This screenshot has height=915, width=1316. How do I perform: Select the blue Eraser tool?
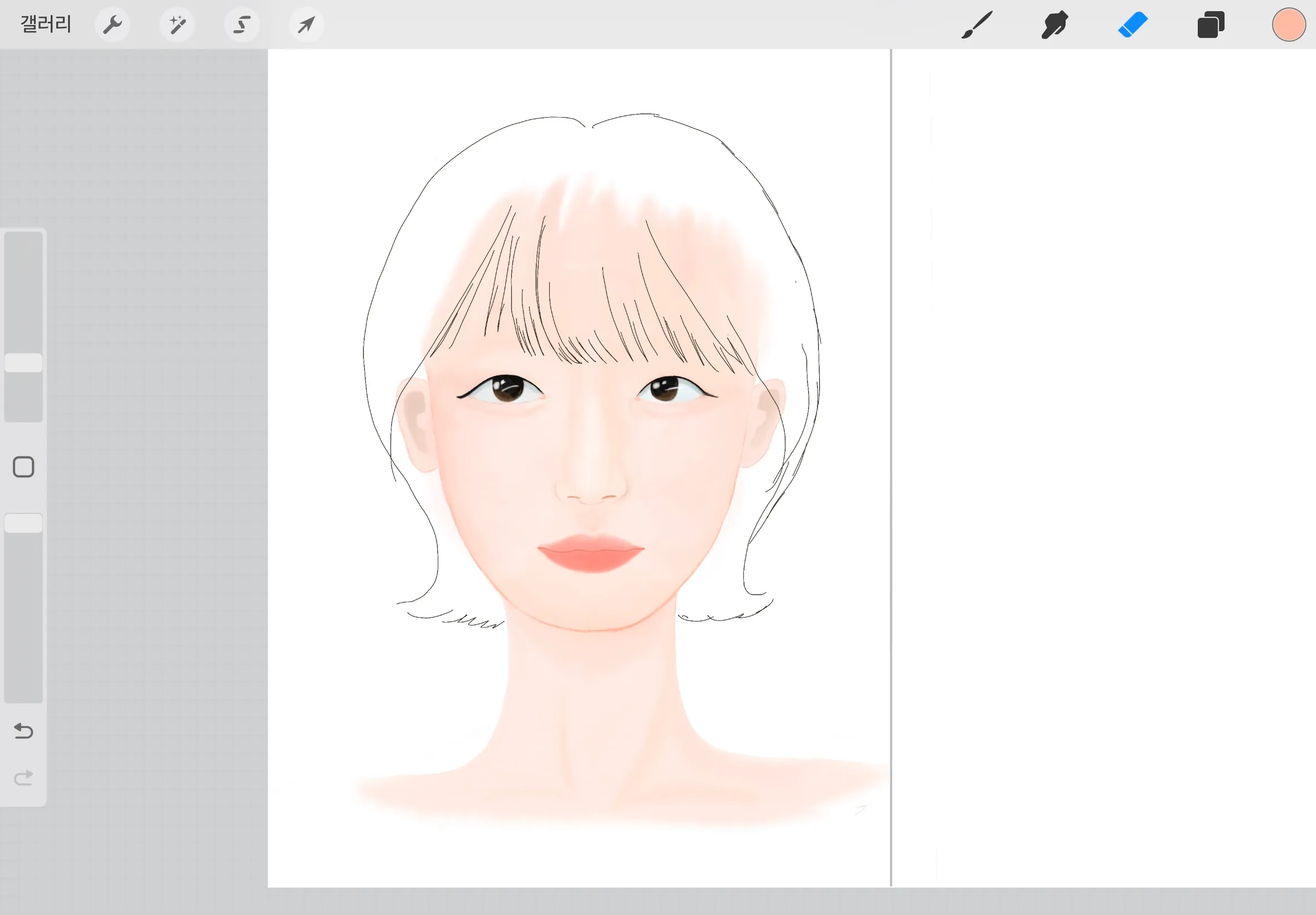pos(1133,25)
